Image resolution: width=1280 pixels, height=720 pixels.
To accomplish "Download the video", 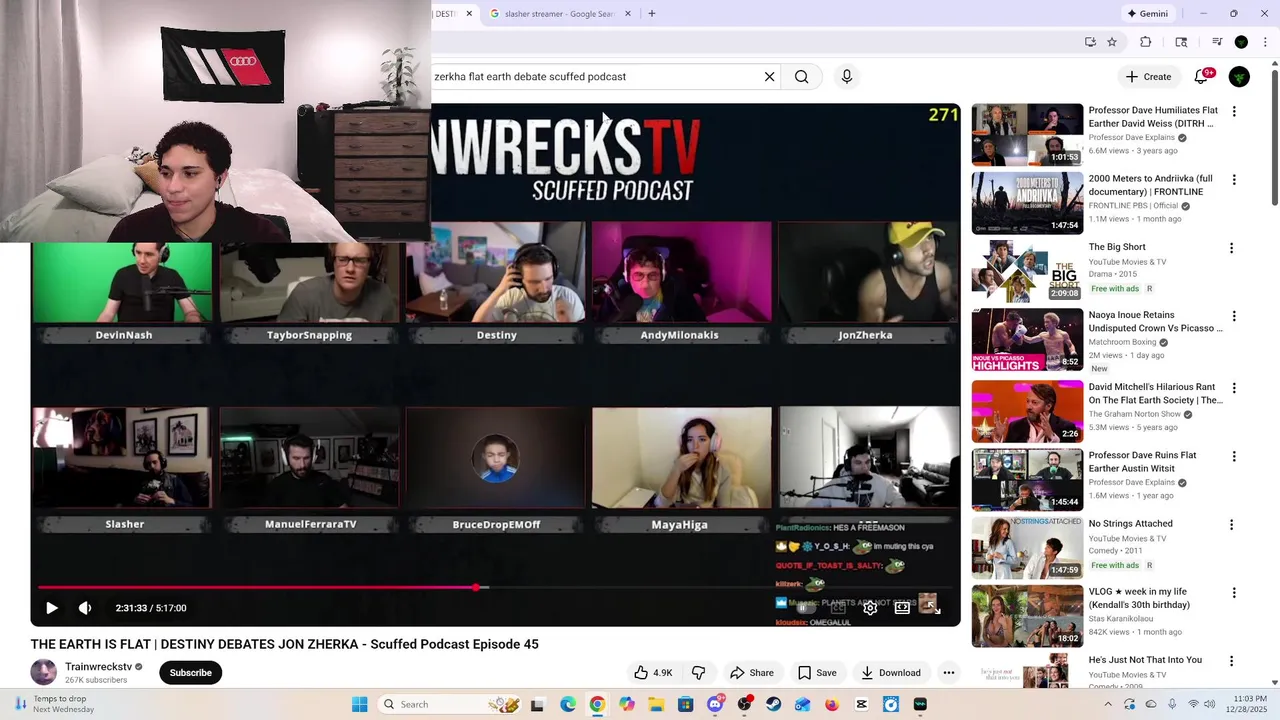I will (x=891, y=673).
